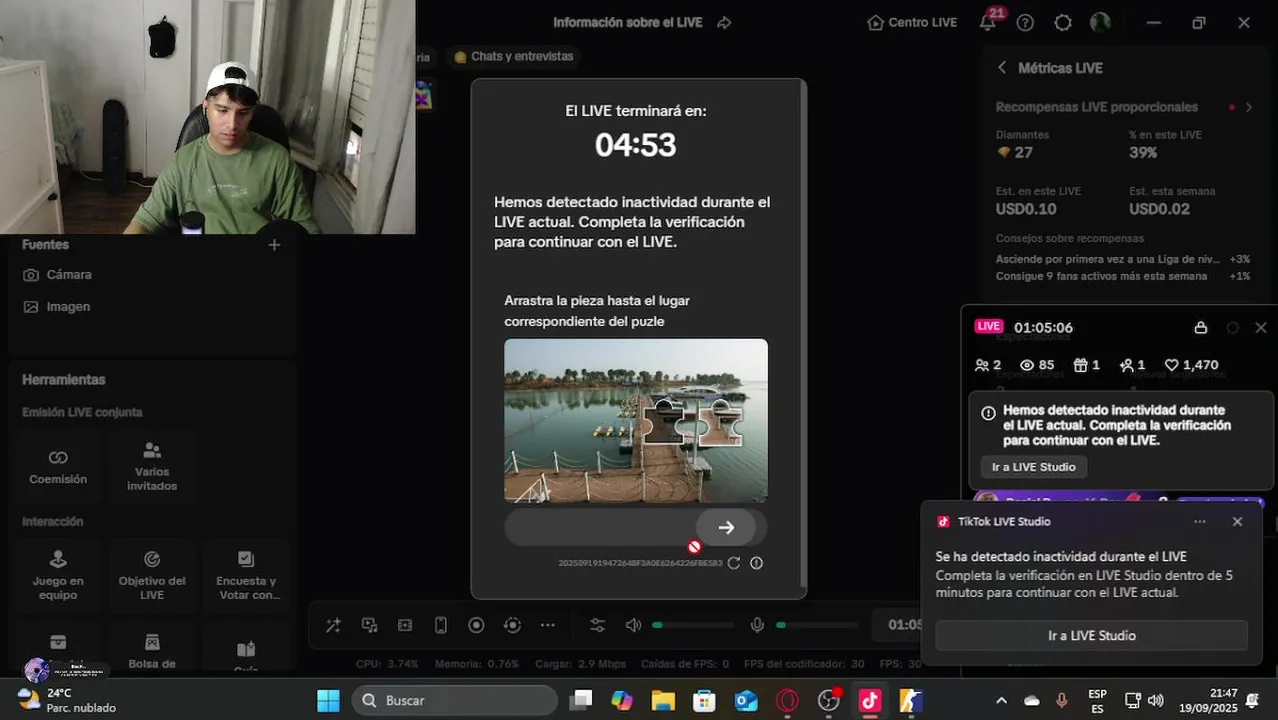This screenshot has width=1278, height=720.
Task: Click the verification dialog scrollbar
Action: 803,335
